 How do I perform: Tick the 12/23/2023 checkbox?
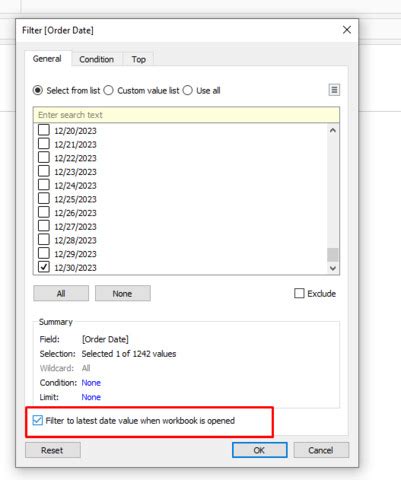[x=44, y=171]
